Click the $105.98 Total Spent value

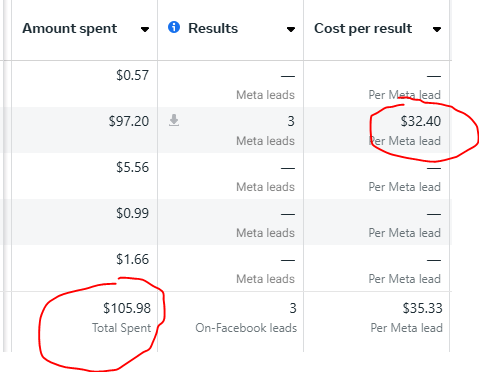coord(127,308)
